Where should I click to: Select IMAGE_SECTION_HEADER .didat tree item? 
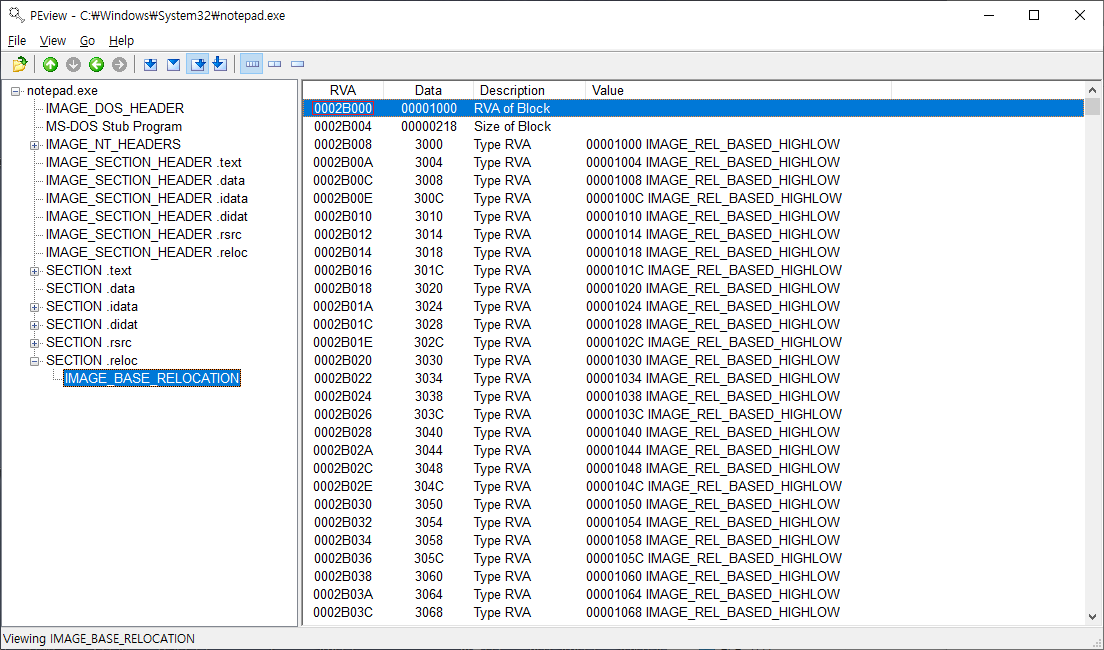point(146,216)
